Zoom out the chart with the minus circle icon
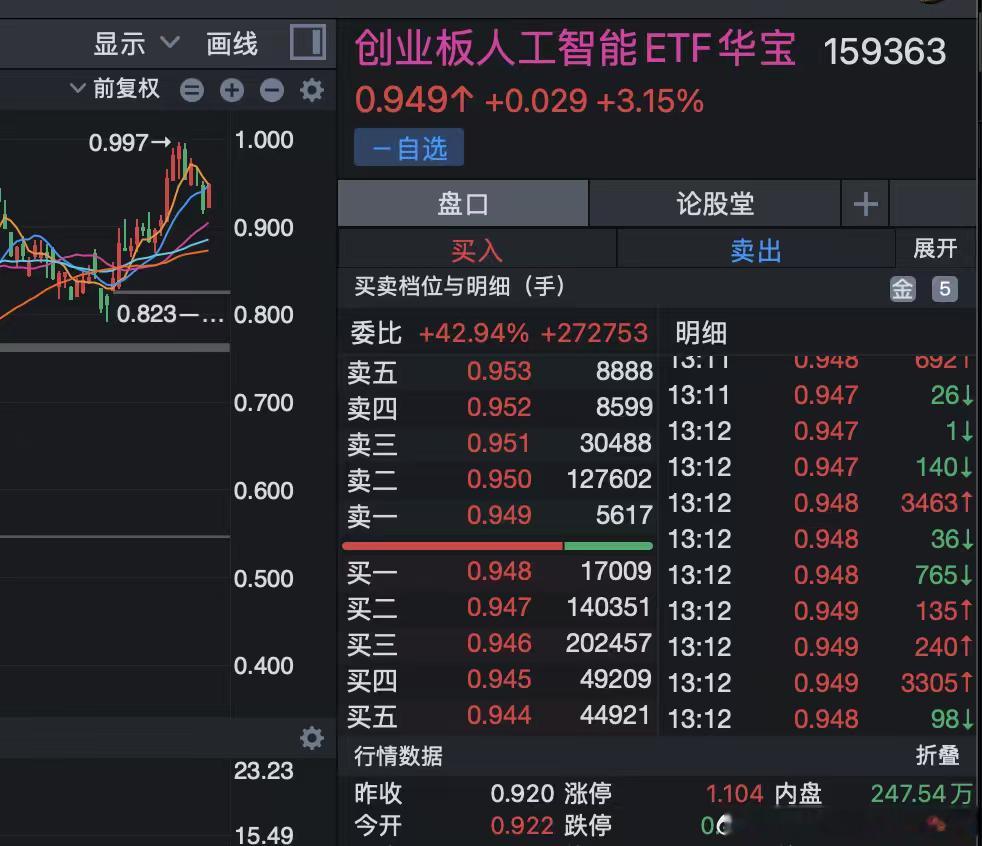This screenshot has width=982, height=846. point(271,90)
